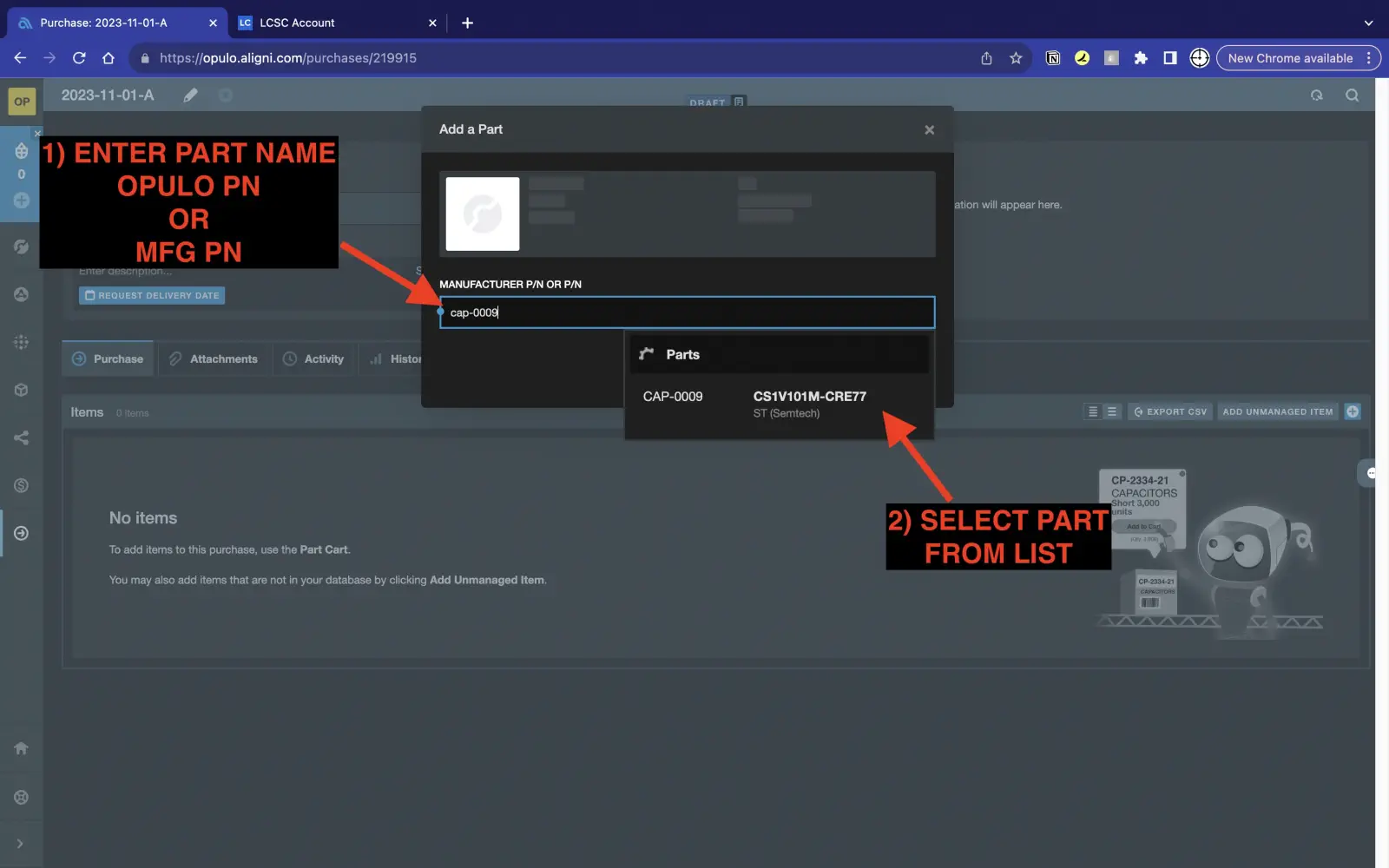1389x868 pixels.
Task: Open the Activity tab
Action: 313,358
